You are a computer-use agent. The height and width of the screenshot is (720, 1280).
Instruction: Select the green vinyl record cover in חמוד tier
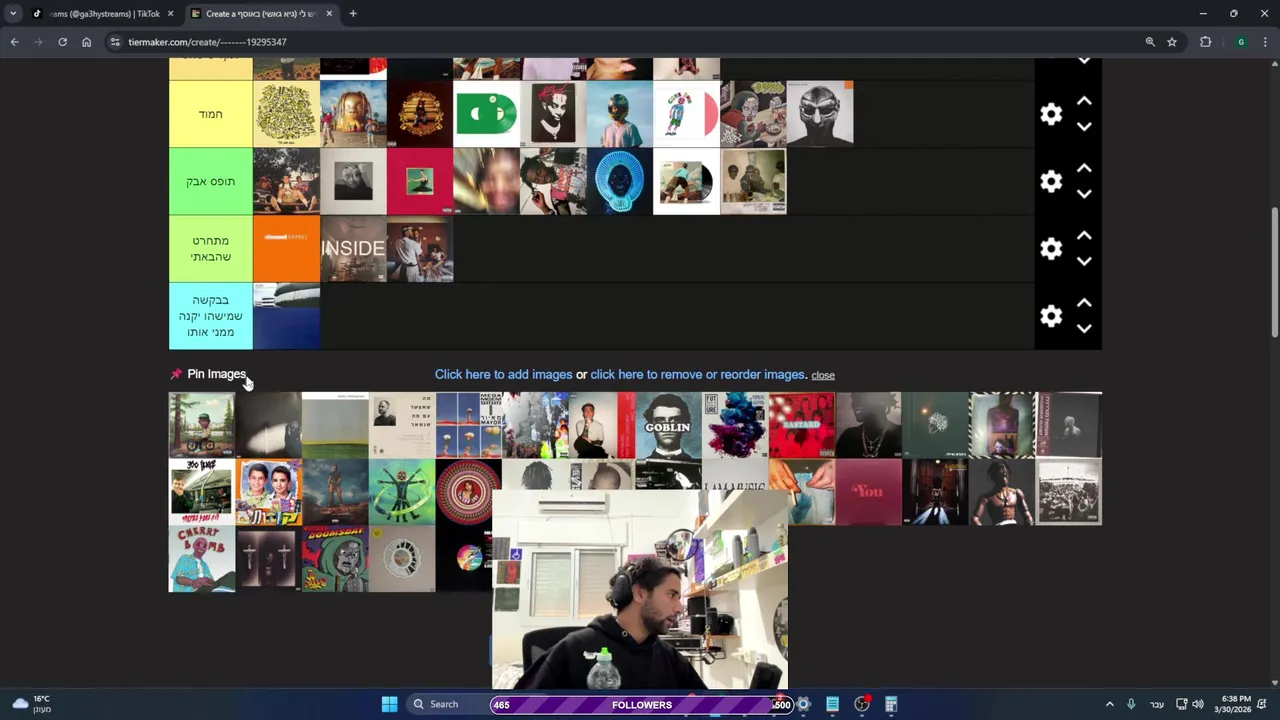click(486, 114)
